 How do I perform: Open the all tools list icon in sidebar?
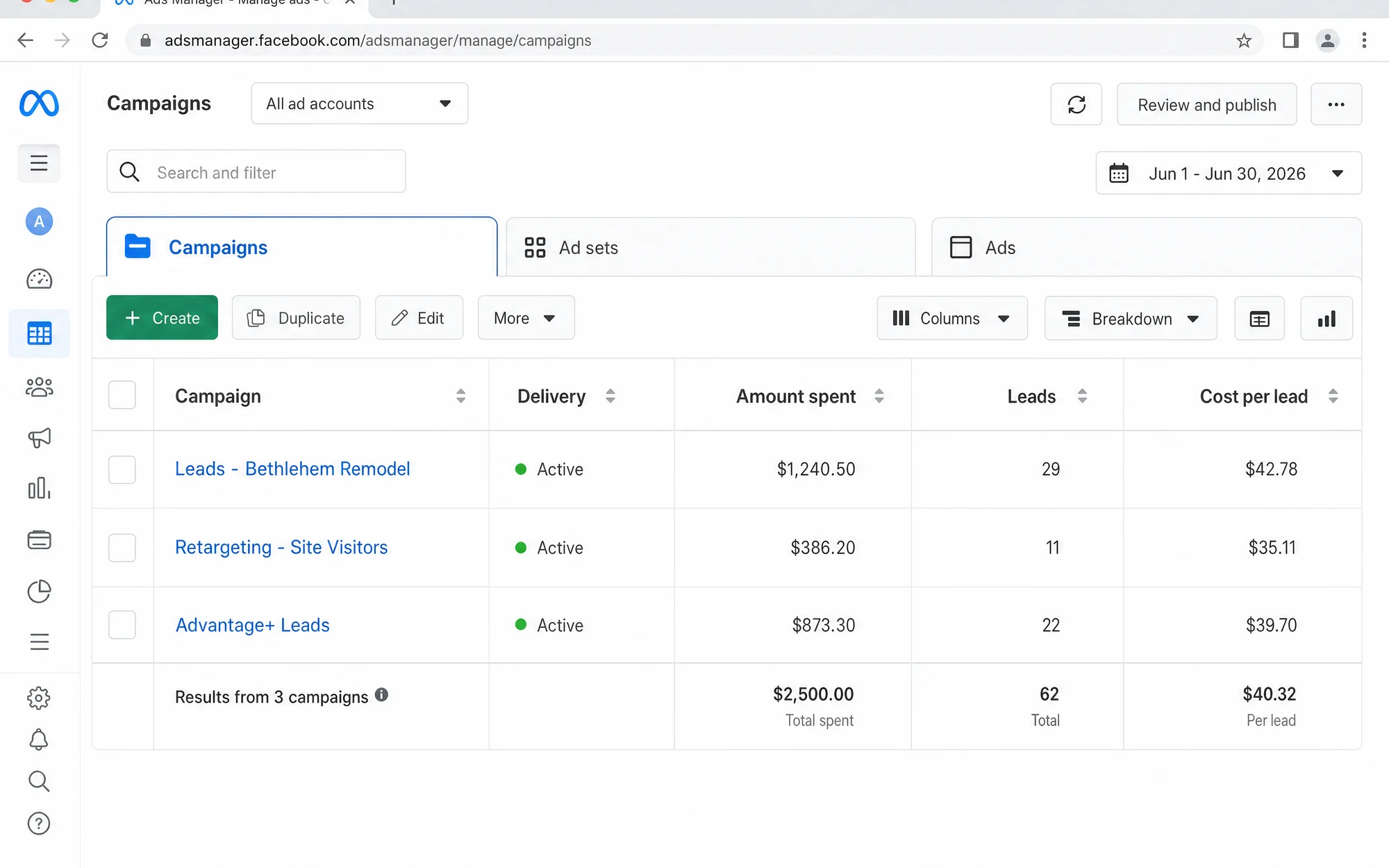coord(39,642)
